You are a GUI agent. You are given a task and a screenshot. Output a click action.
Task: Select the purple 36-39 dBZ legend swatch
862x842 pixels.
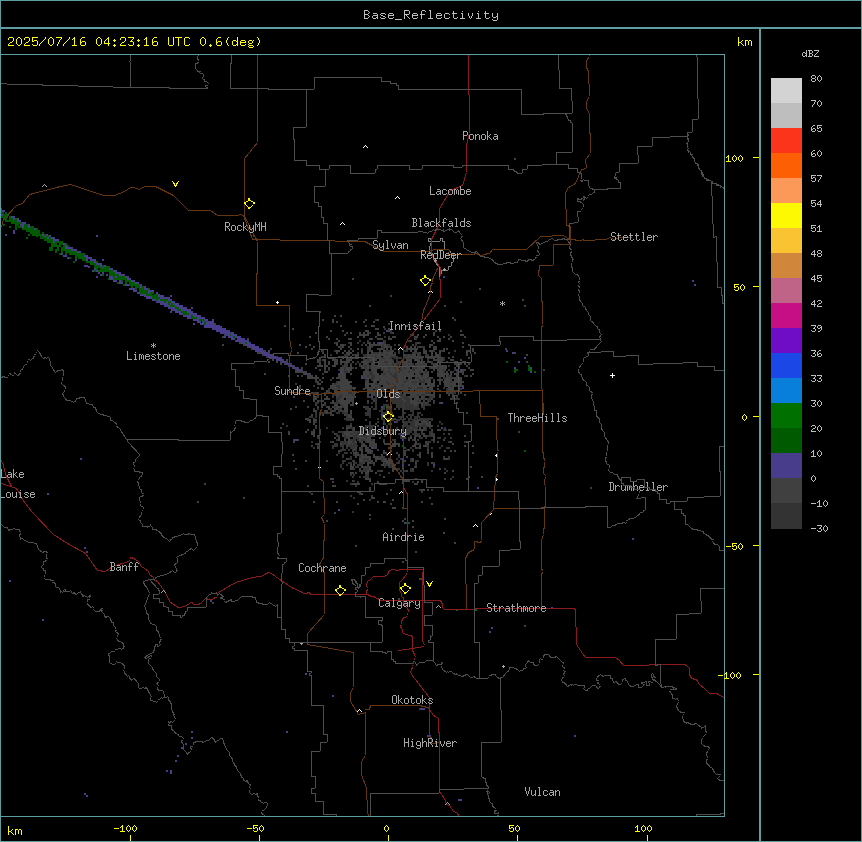coord(786,341)
